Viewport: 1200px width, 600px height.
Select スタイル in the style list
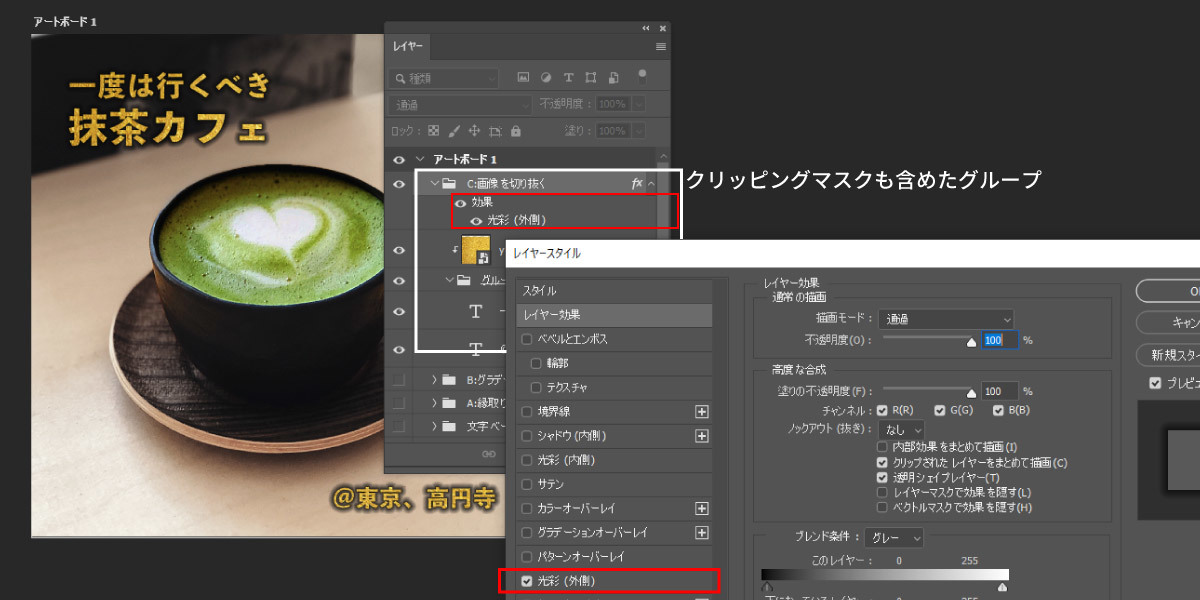pyautogui.click(x=614, y=291)
